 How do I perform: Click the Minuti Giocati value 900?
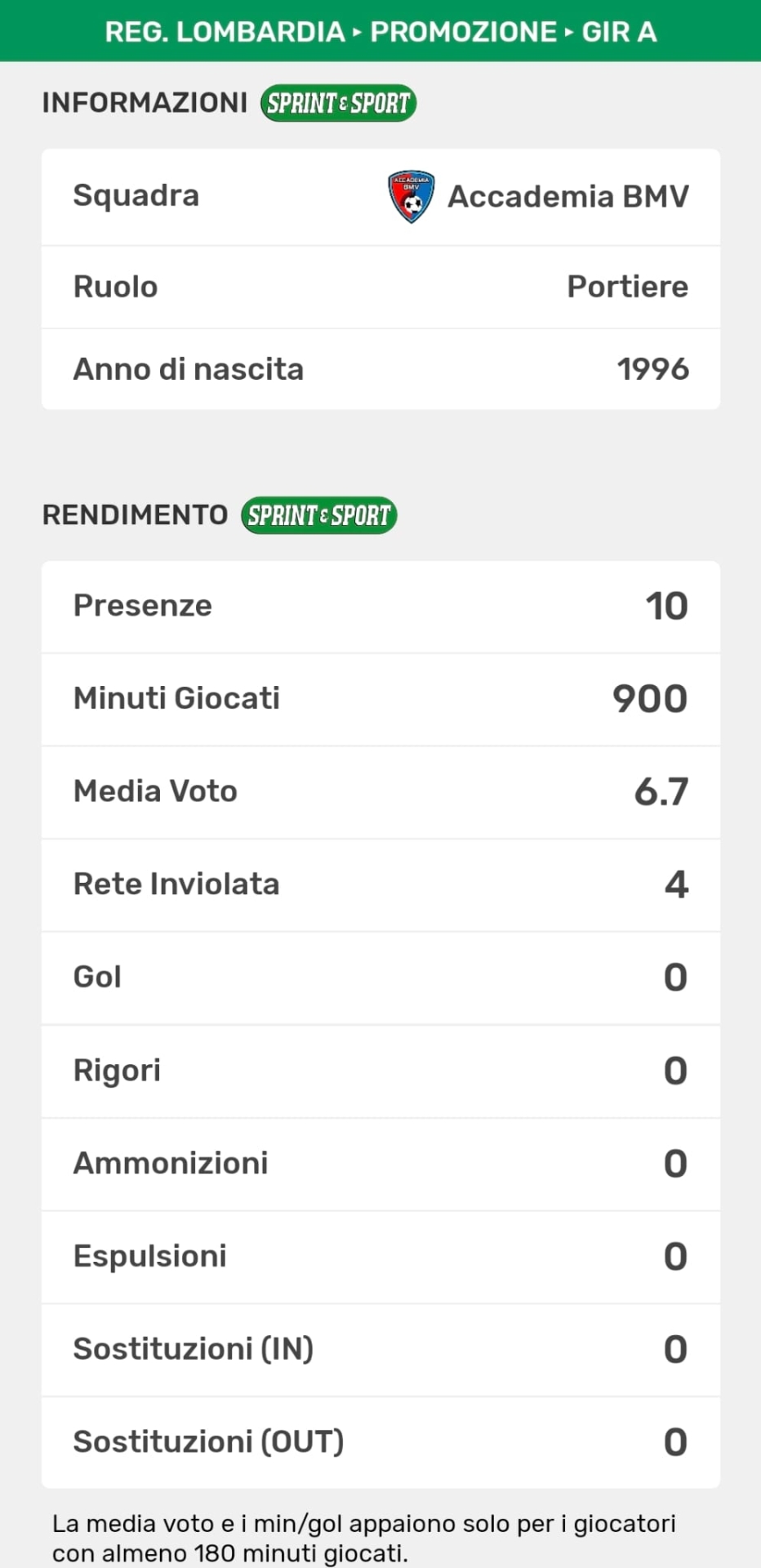pyautogui.click(x=650, y=699)
